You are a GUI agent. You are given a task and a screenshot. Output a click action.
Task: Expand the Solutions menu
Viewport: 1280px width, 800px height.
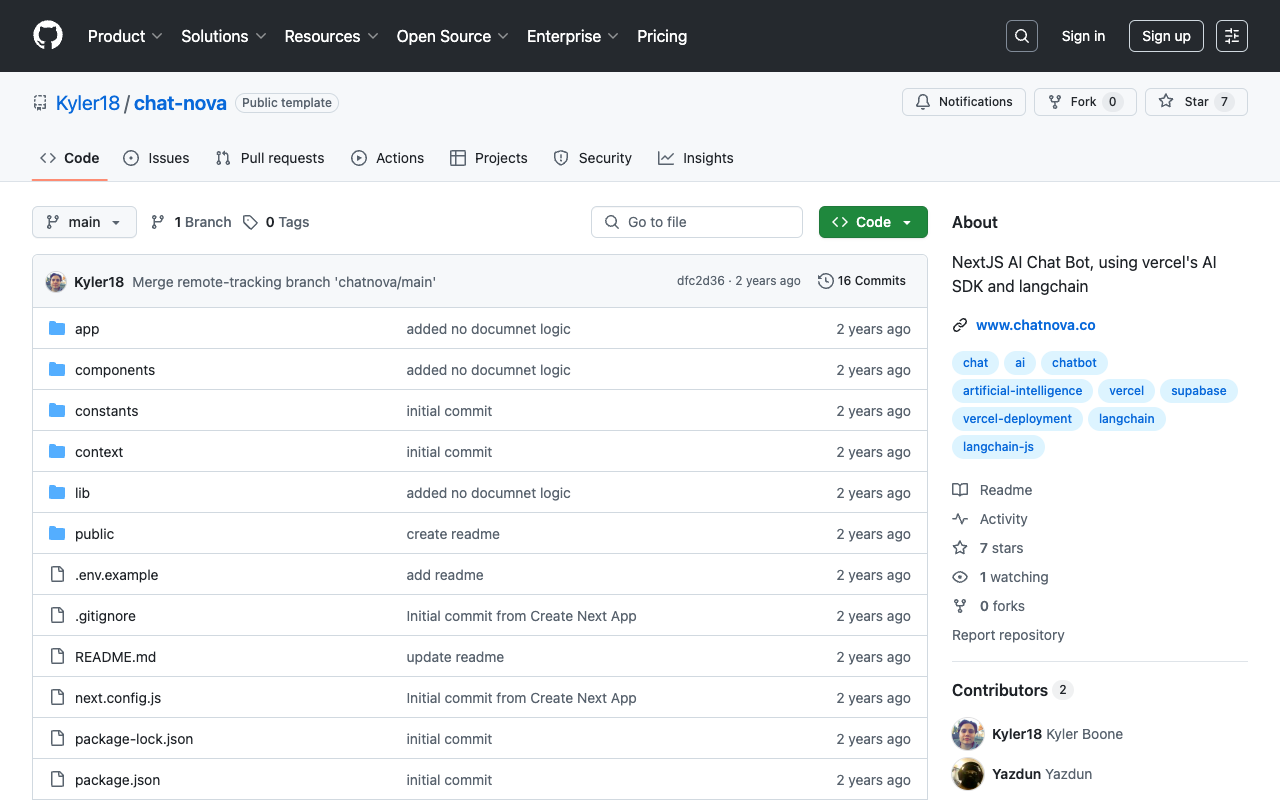click(224, 36)
